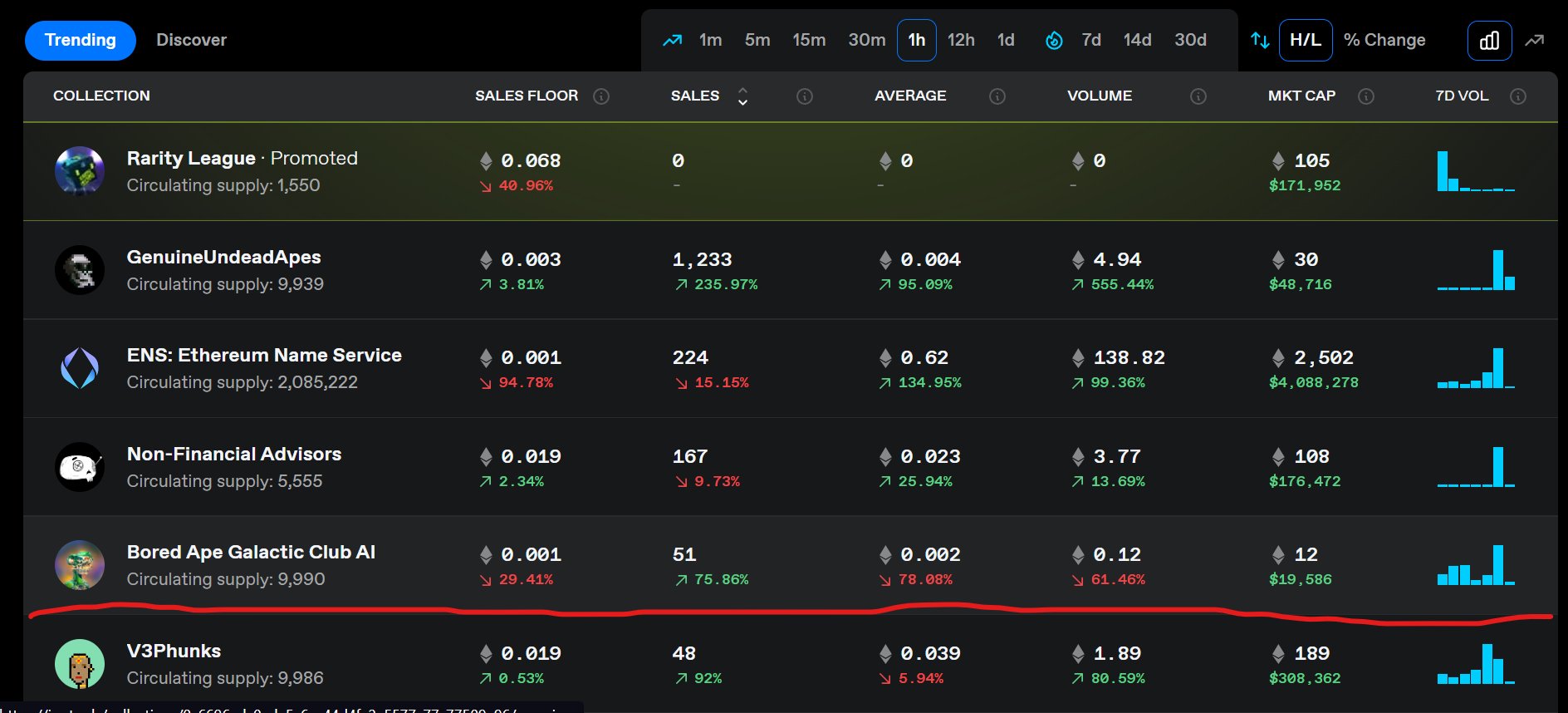This screenshot has height=713, width=1568.
Task: Open V3Phunks collection avatar
Action: click(x=80, y=664)
